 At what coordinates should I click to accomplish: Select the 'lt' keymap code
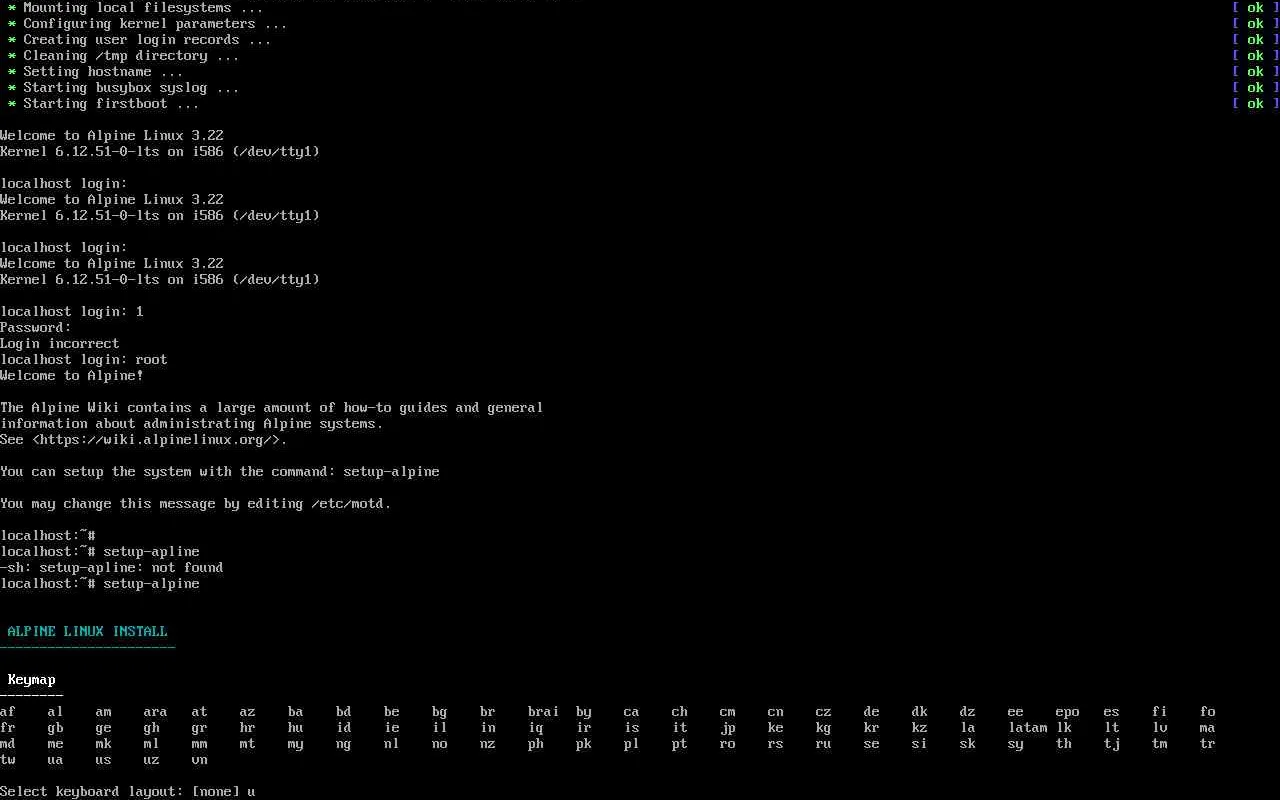pos(1112,727)
